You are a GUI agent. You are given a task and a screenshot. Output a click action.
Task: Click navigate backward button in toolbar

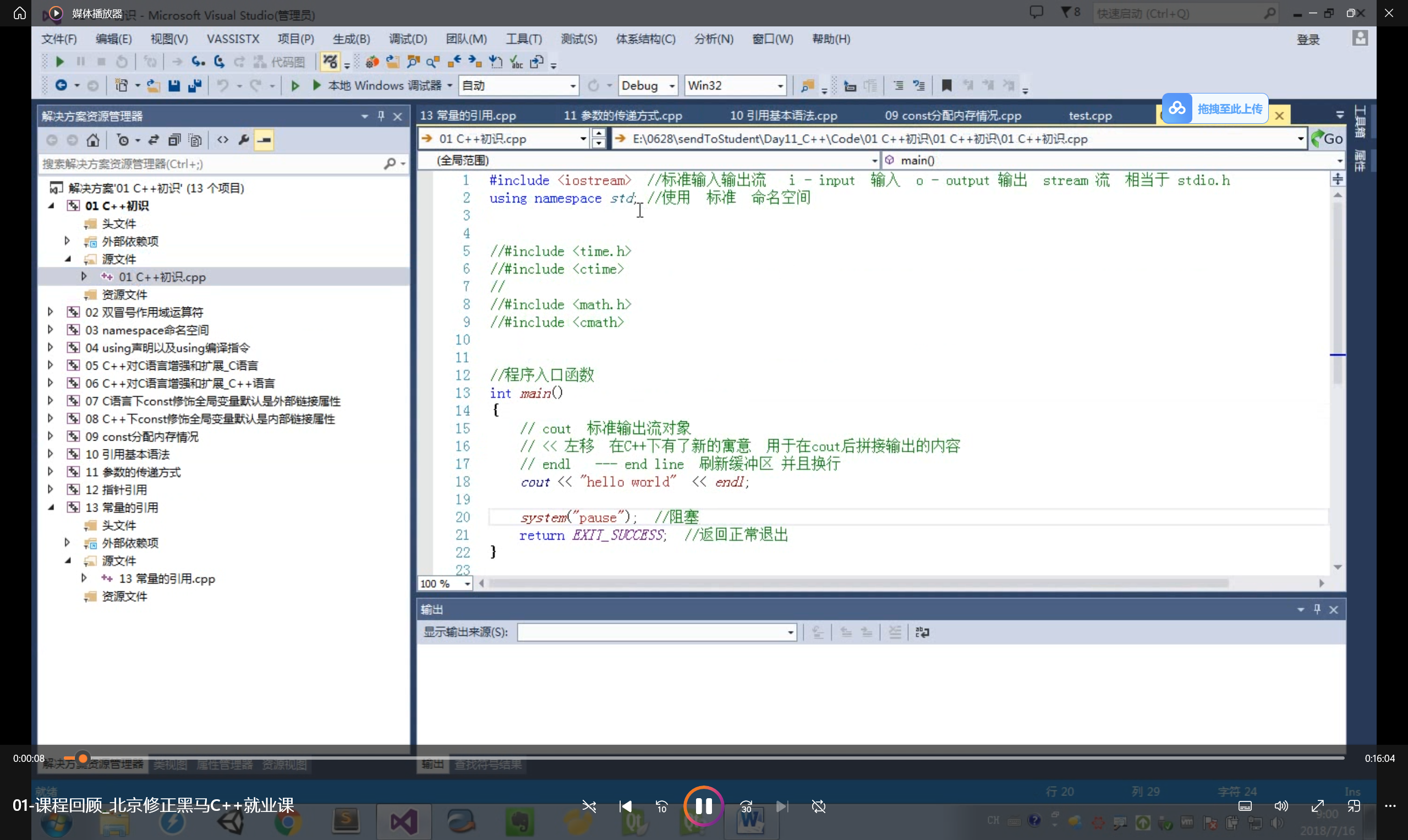pos(61,85)
